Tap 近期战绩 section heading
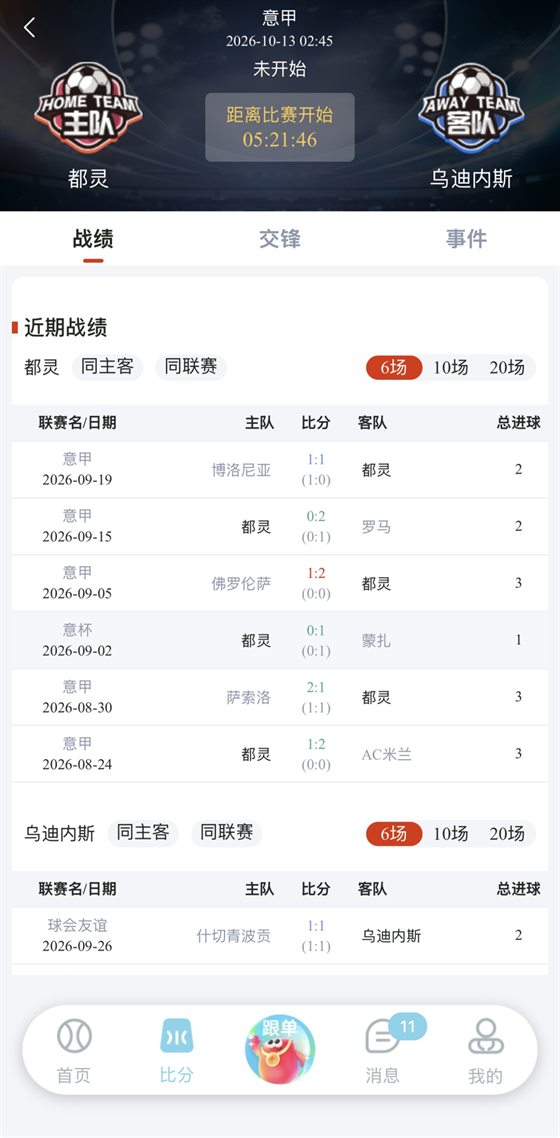The width and height of the screenshot is (560, 1138). (65, 327)
